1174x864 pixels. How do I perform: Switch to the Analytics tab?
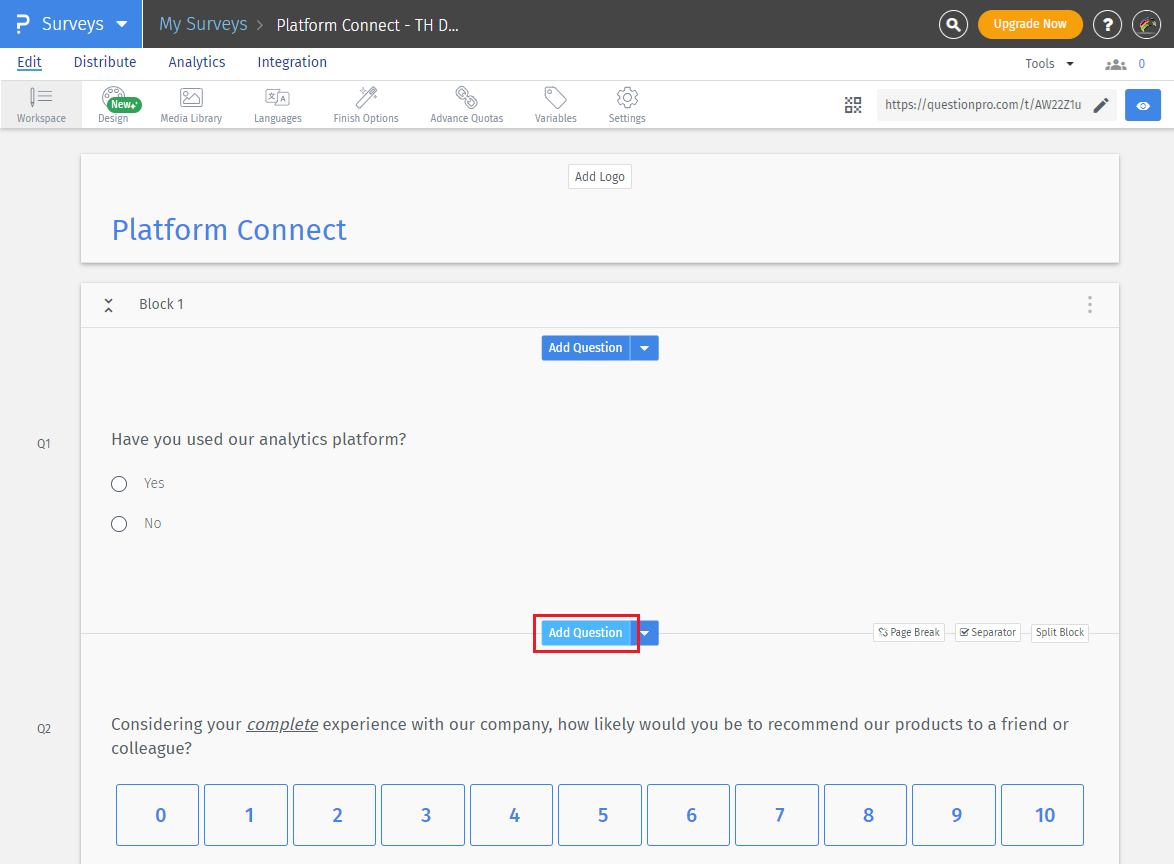pyautogui.click(x=197, y=62)
